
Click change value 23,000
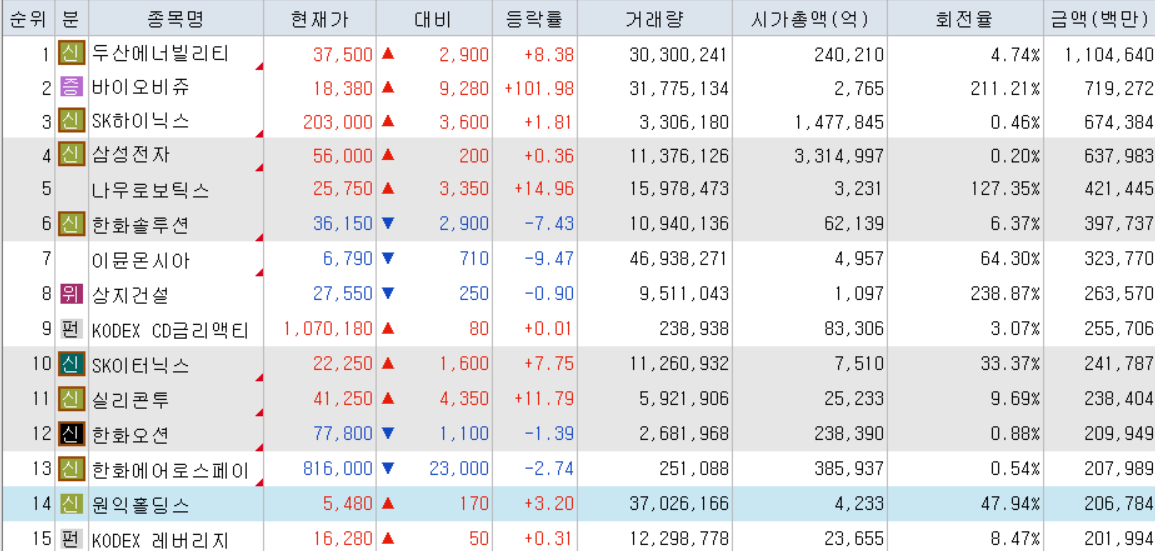coord(458,468)
